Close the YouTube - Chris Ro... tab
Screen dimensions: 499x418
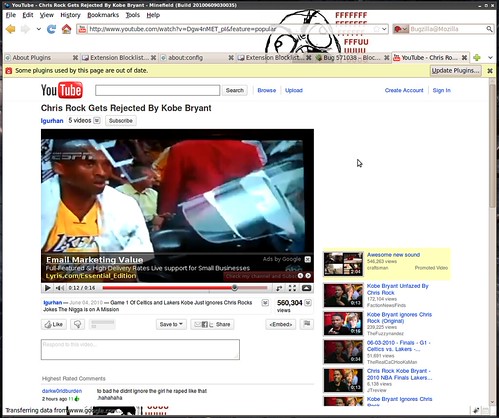[464, 58]
